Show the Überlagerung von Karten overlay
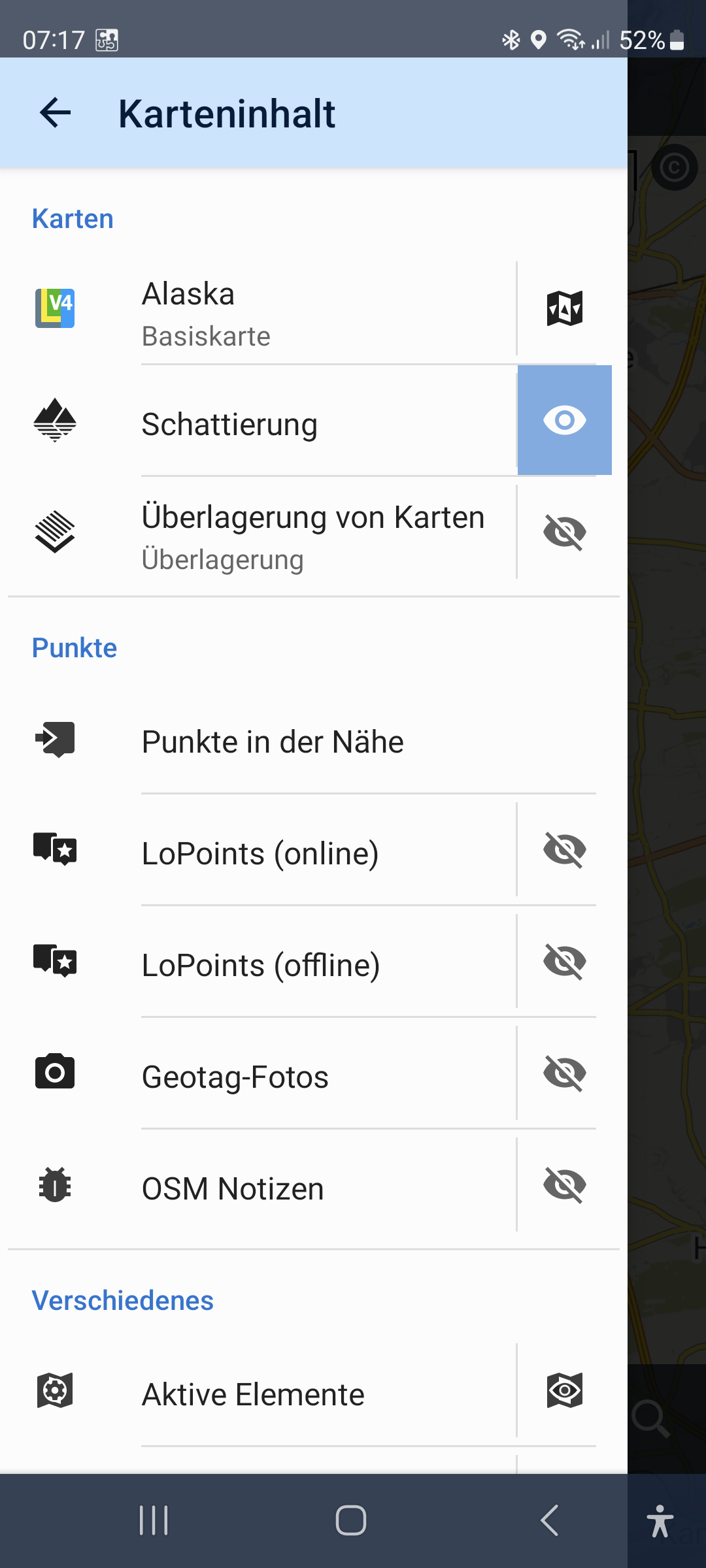The width and height of the screenshot is (706, 1568). [564, 532]
